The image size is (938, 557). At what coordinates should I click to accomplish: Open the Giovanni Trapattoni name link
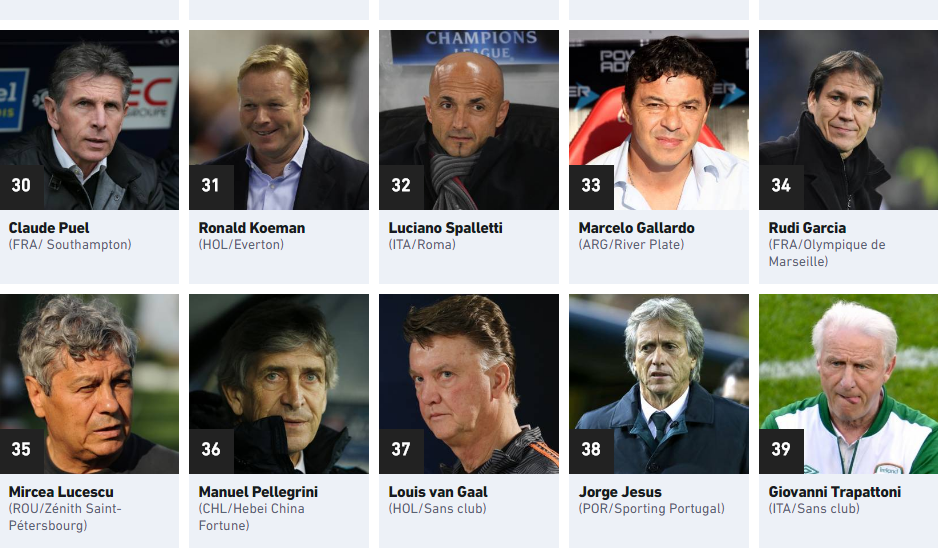[x=834, y=492]
